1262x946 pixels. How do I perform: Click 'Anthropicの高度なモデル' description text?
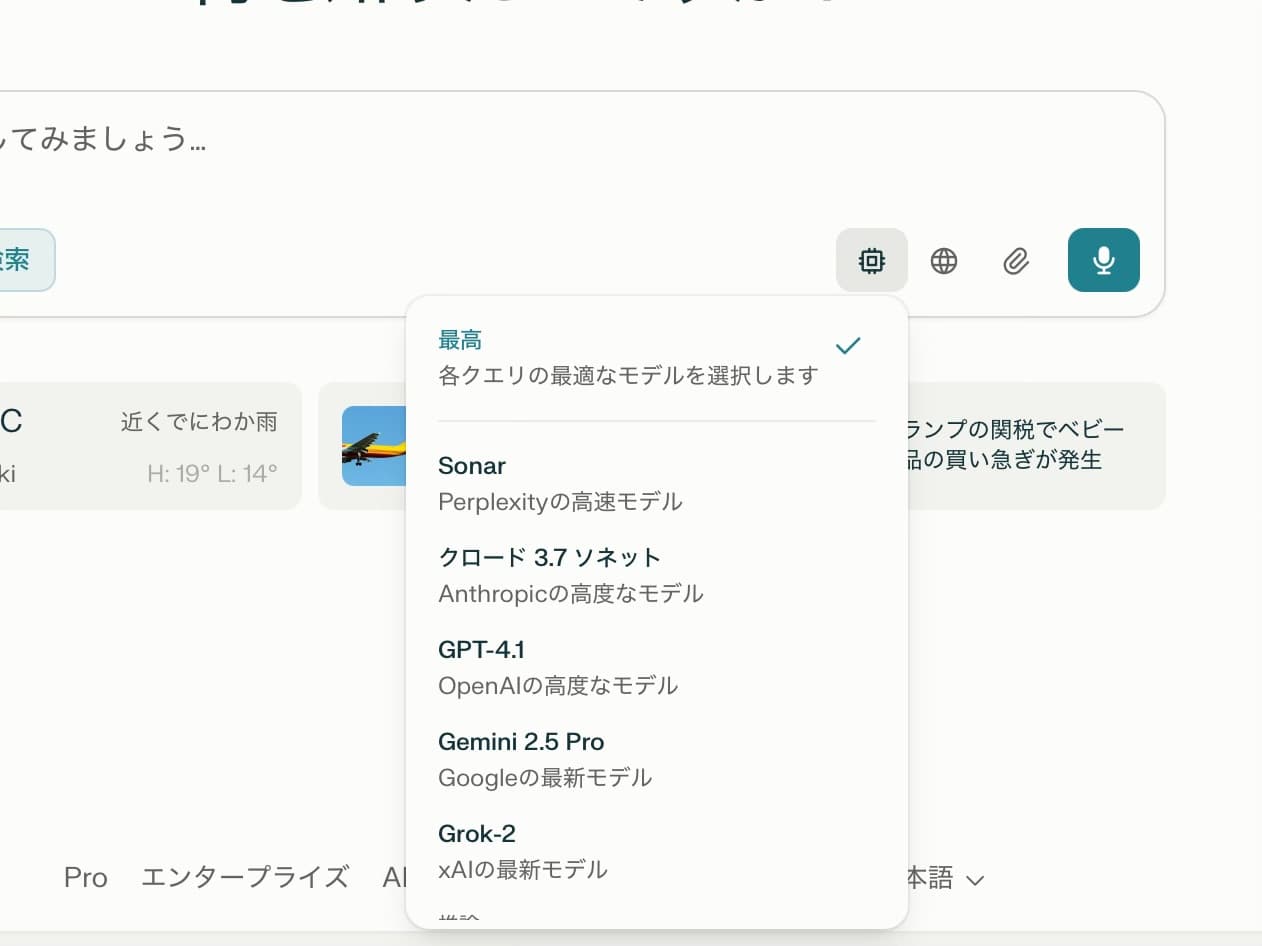(571, 594)
